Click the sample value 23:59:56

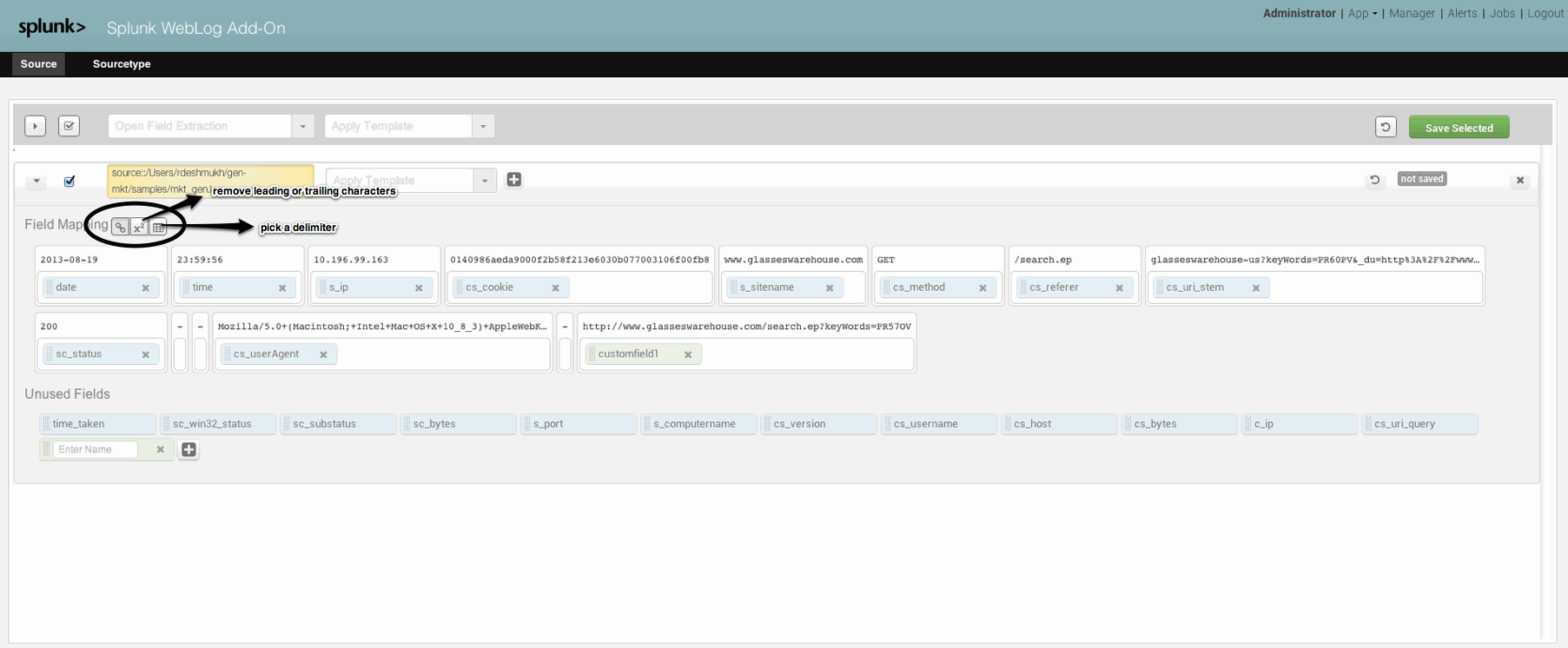[200, 260]
